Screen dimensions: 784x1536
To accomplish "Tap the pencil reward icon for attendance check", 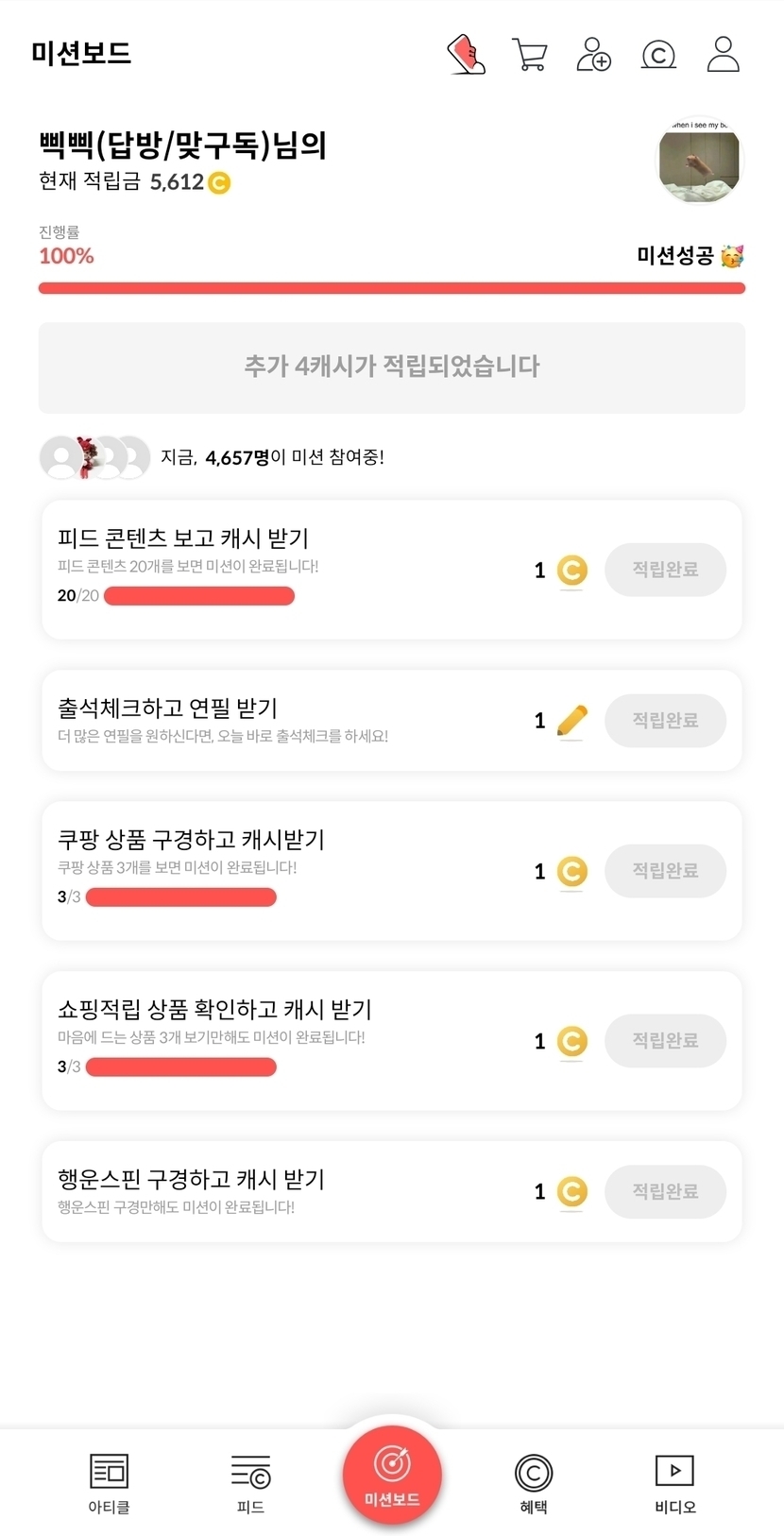I will (571, 721).
